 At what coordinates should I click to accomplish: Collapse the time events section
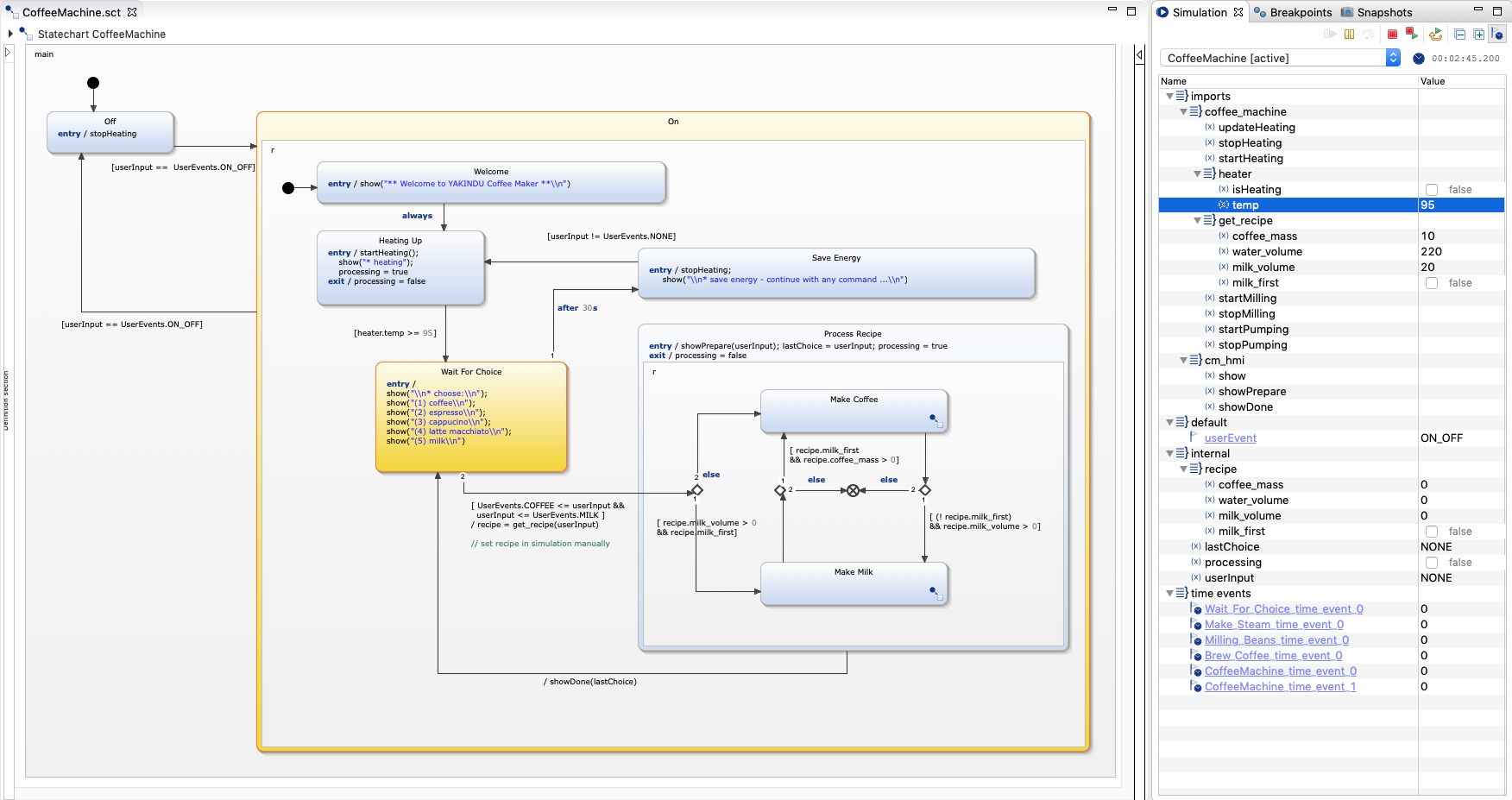point(1169,594)
